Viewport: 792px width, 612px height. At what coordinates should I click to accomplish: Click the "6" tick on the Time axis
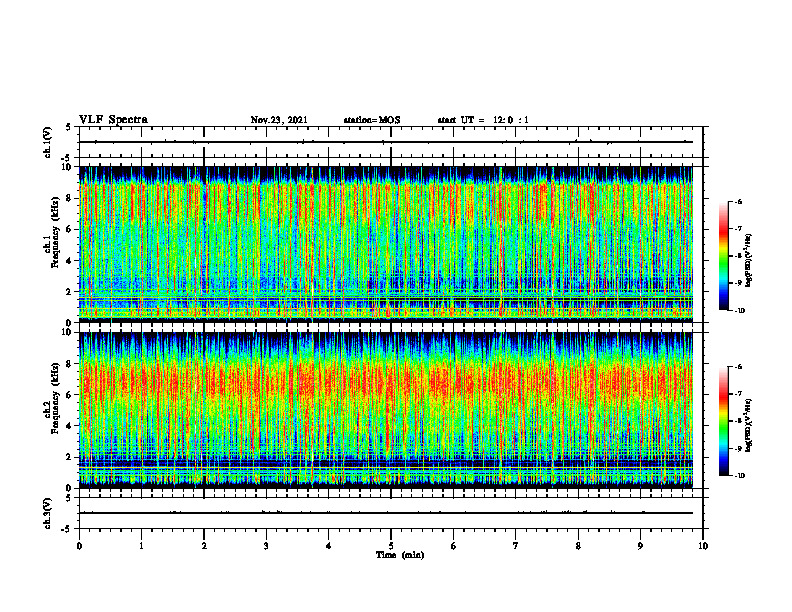[454, 546]
